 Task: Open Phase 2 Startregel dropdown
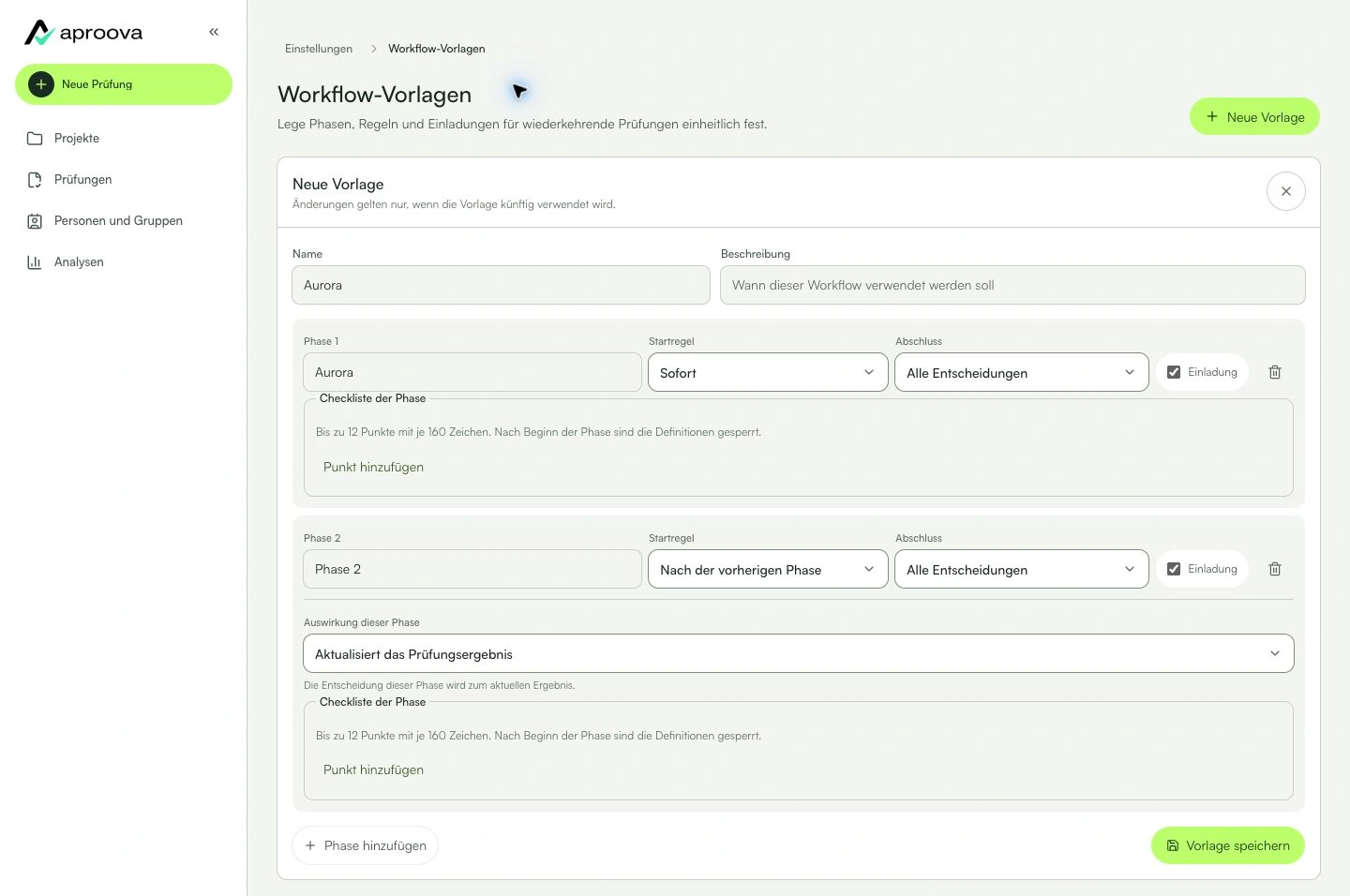[768, 569]
